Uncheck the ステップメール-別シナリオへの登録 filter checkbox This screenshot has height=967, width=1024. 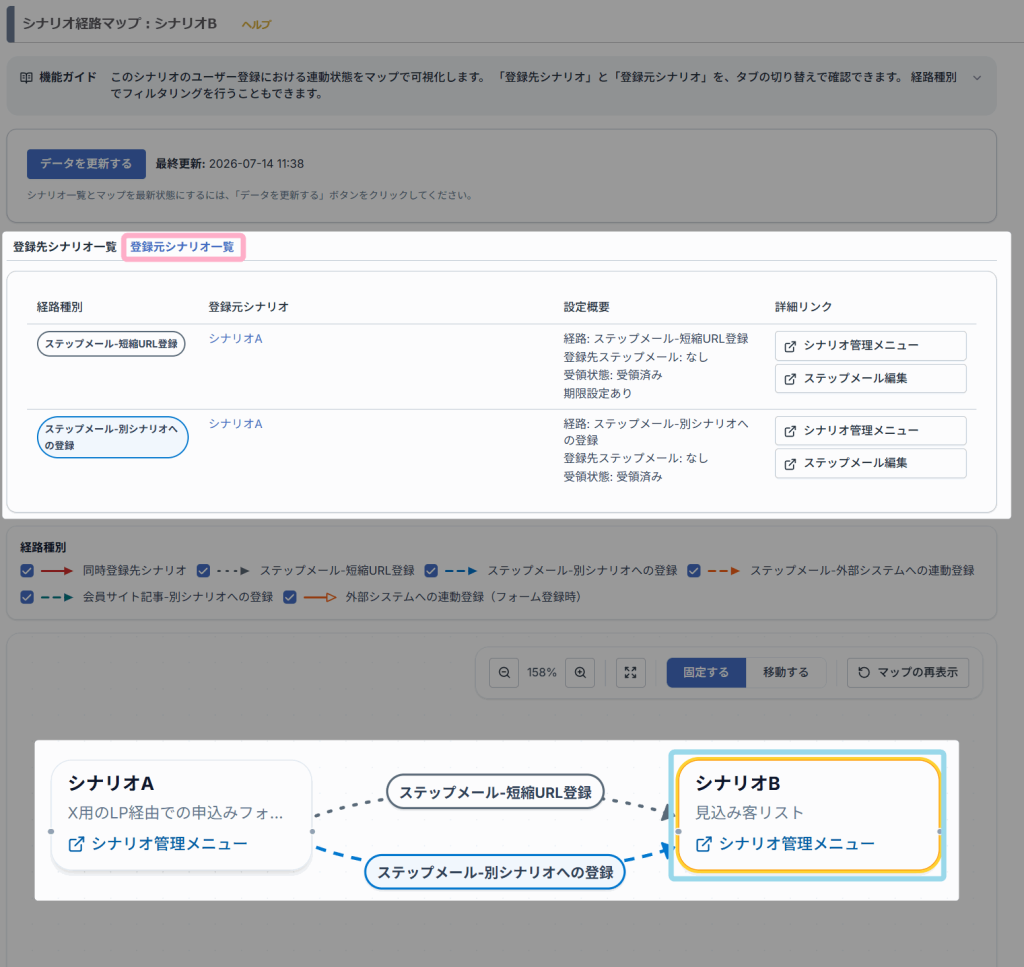[431, 571]
